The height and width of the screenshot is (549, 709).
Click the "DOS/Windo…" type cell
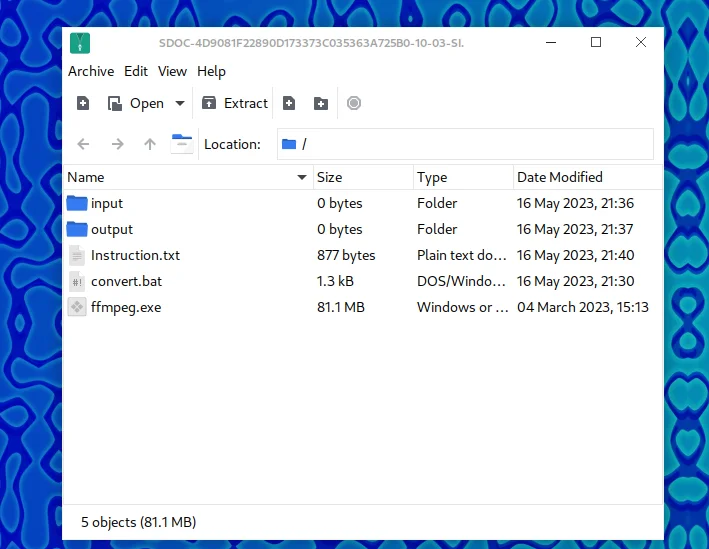click(x=461, y=281)
